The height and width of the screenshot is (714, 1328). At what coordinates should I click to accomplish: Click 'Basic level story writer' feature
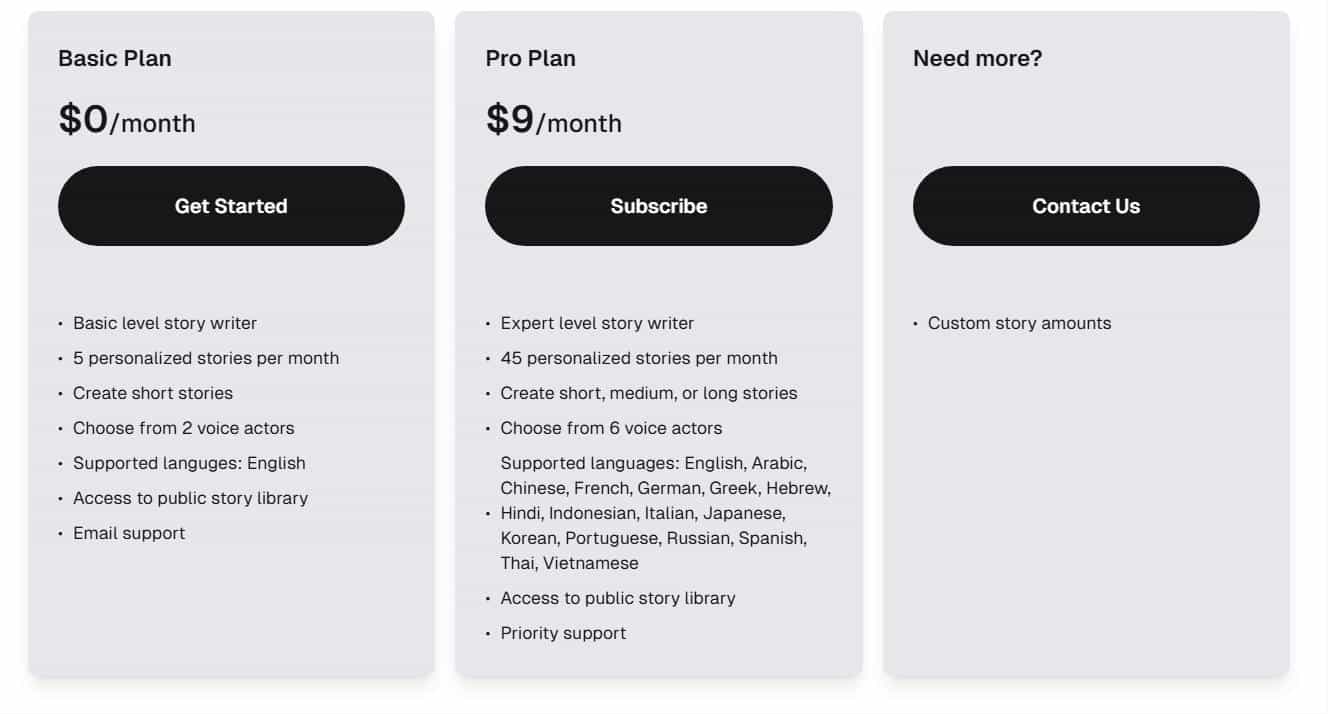[x=165, y=323]
